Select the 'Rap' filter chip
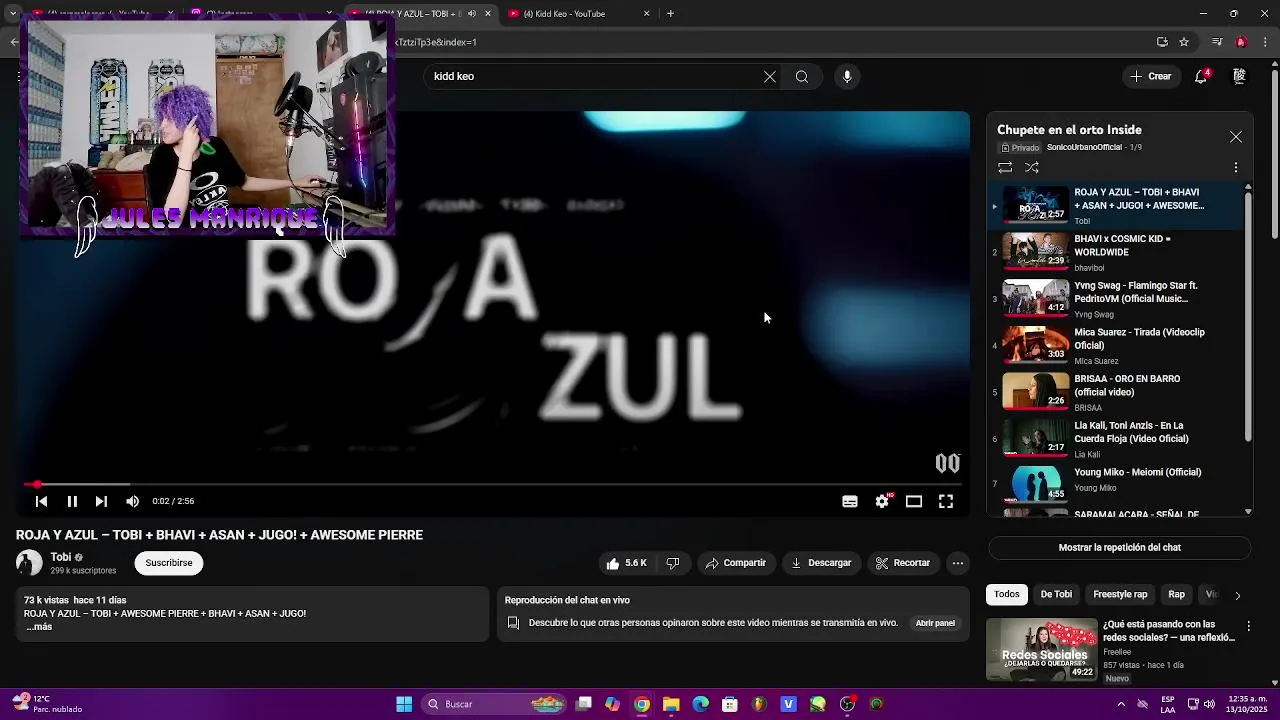This screenshot has width=1280, height=720. point(1177,594)
